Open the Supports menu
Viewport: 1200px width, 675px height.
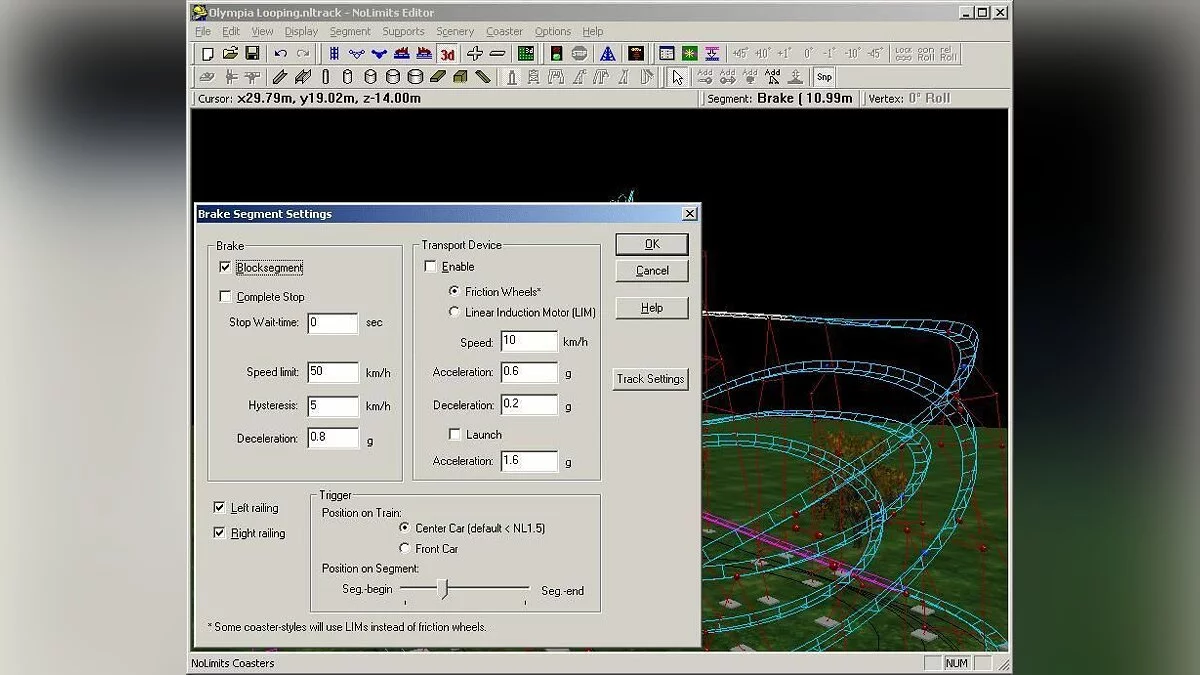point(403,31)
